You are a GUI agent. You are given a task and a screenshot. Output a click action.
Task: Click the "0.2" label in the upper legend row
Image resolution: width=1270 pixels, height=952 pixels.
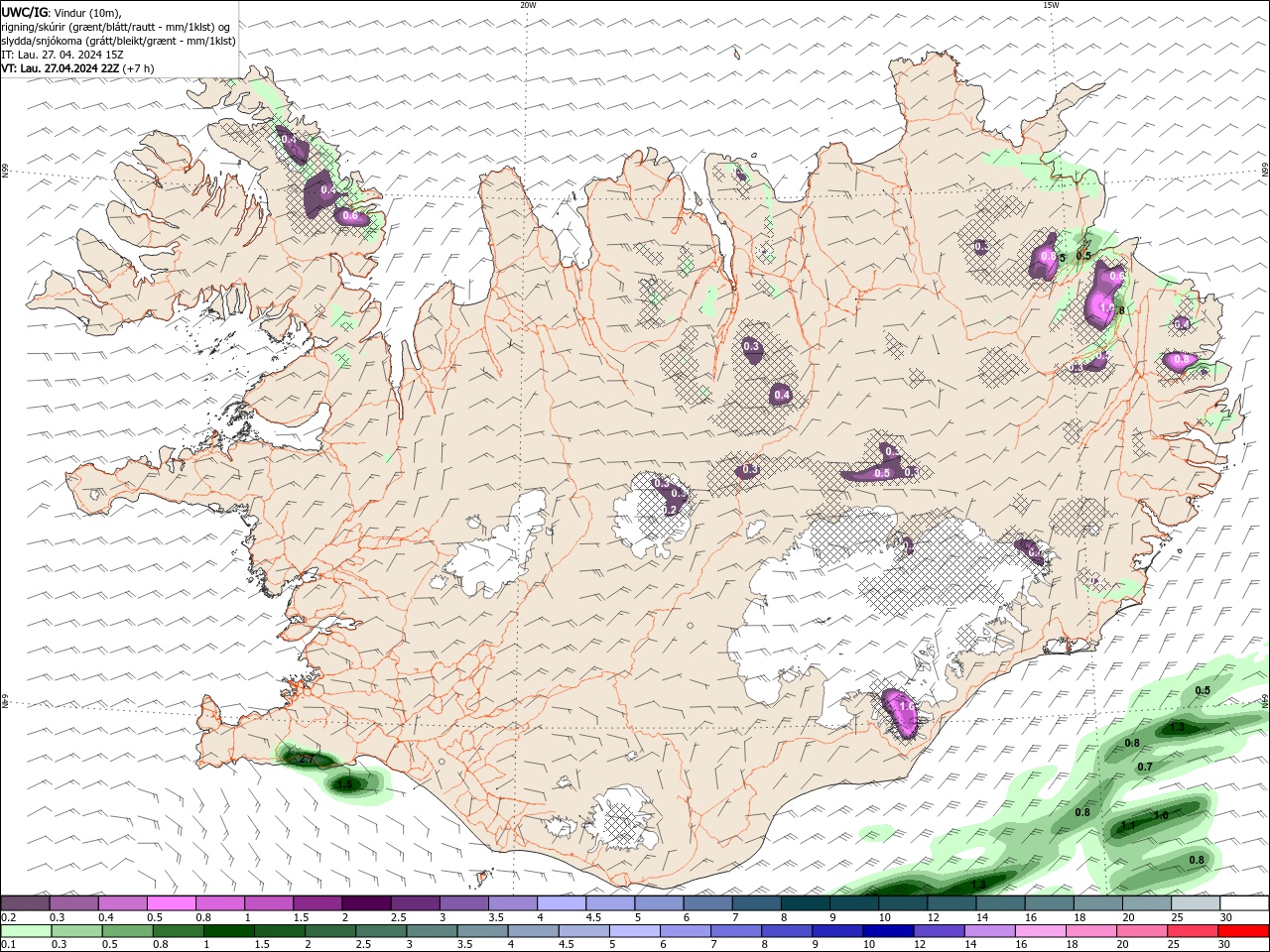tap(9, 917)
